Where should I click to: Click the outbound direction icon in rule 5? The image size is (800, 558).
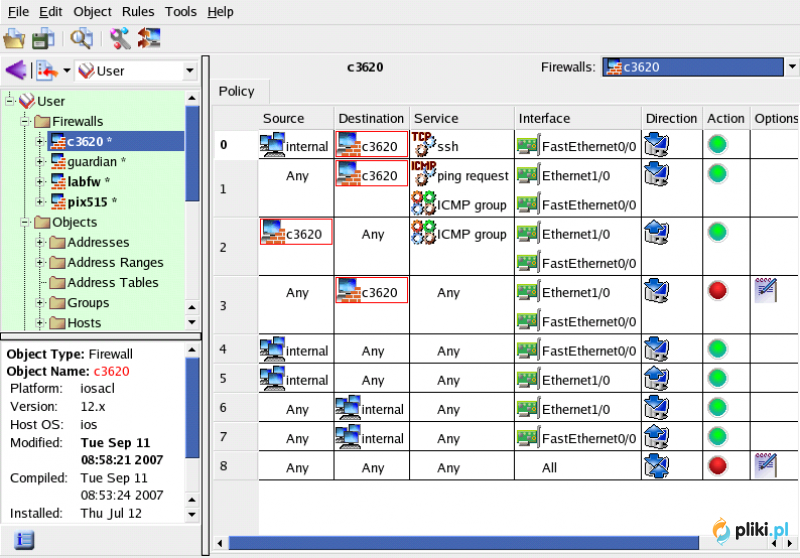click(x=656, y=378)
